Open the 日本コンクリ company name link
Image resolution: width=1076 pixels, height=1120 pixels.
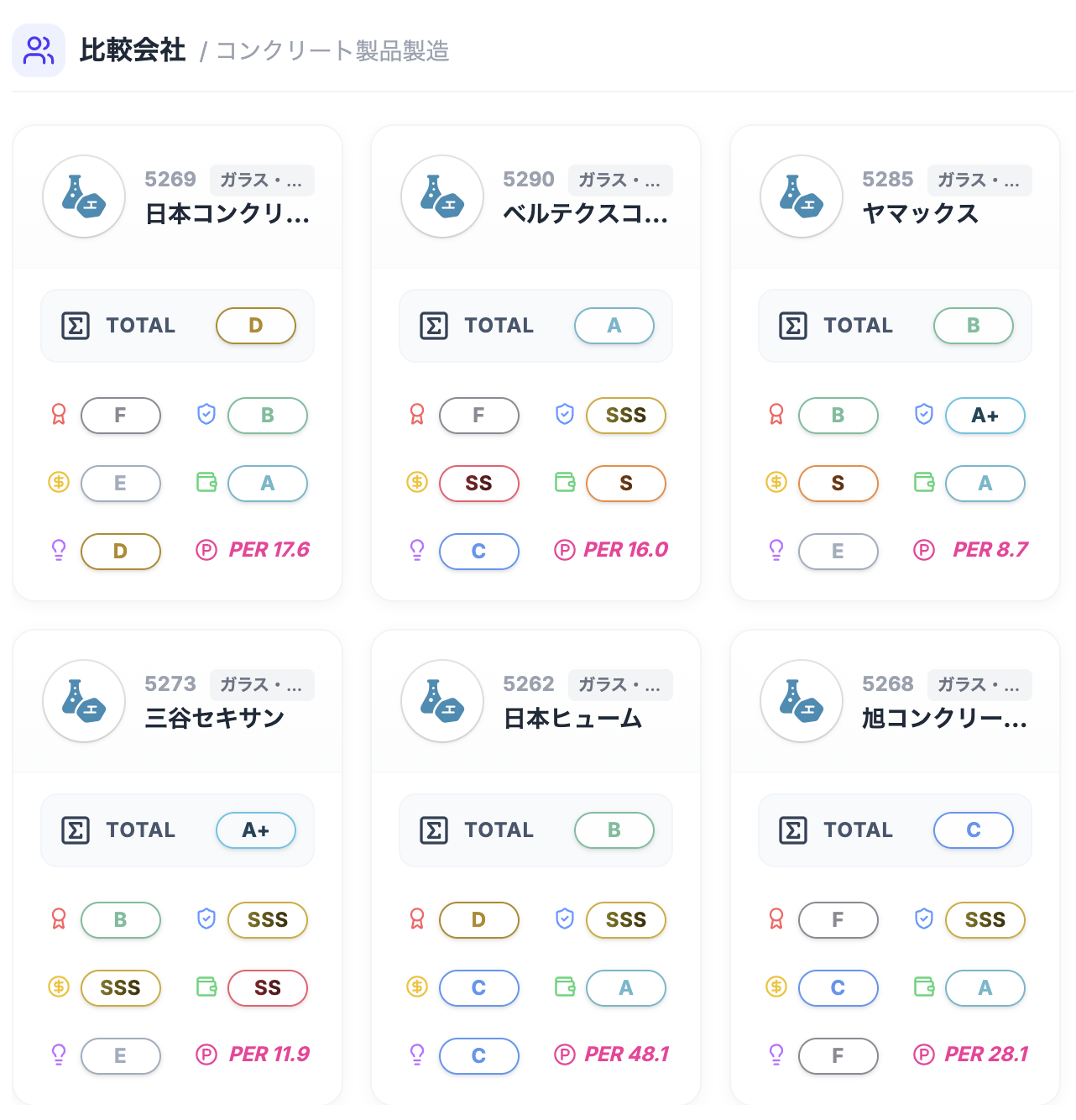tap(227, 215)
